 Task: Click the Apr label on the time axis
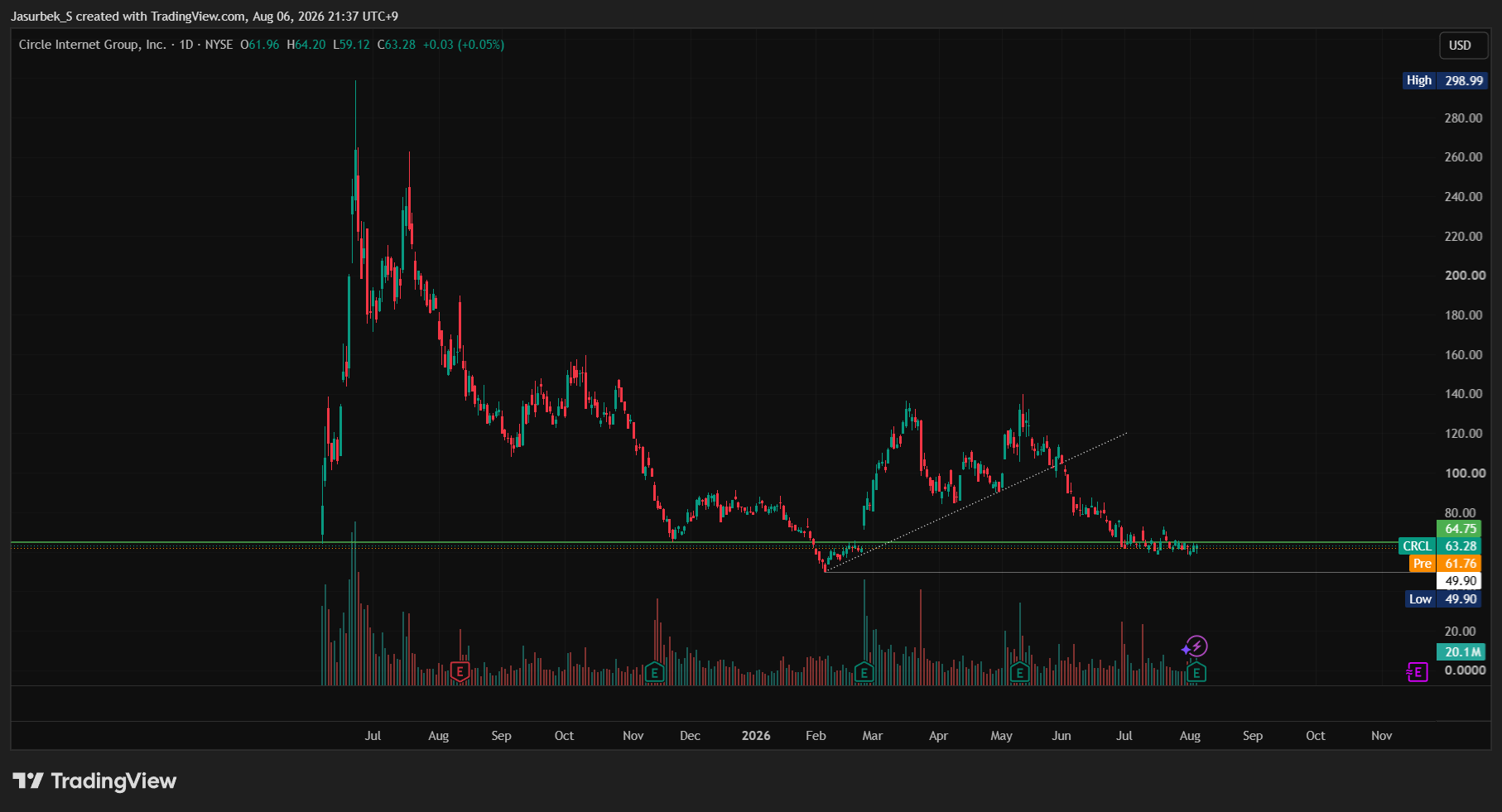click(x=938, y=736)
